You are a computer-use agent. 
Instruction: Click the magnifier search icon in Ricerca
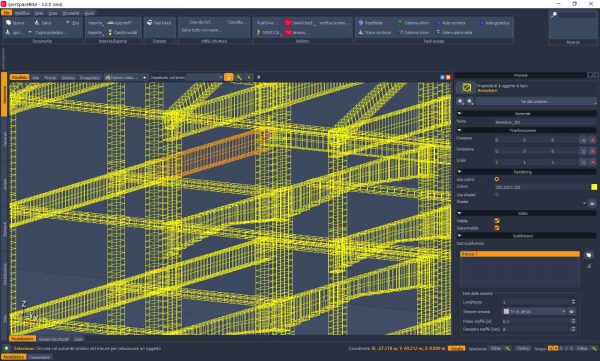coord(554,15)
